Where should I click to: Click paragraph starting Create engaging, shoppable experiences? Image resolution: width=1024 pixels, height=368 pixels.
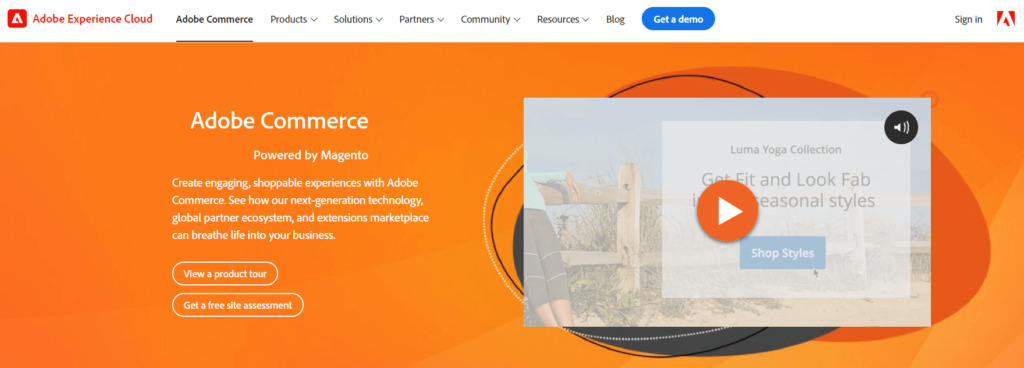point(300,208)
